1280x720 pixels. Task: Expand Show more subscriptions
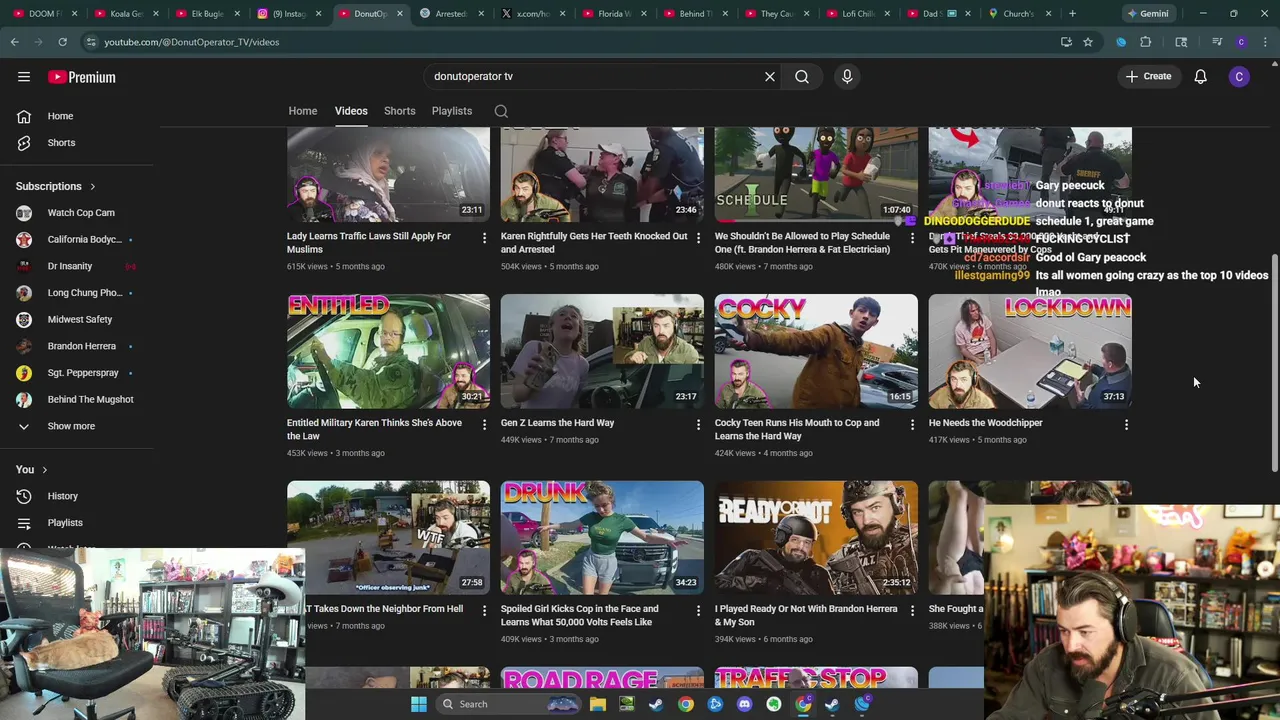click(71, 426)
